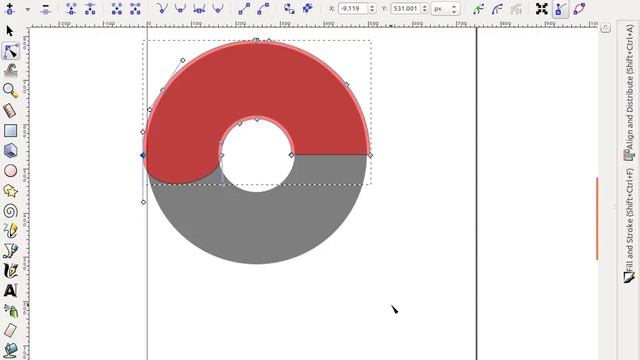Select the Star polygon tool
This screenshot has width=640, height=360.
tap(10, 191)
